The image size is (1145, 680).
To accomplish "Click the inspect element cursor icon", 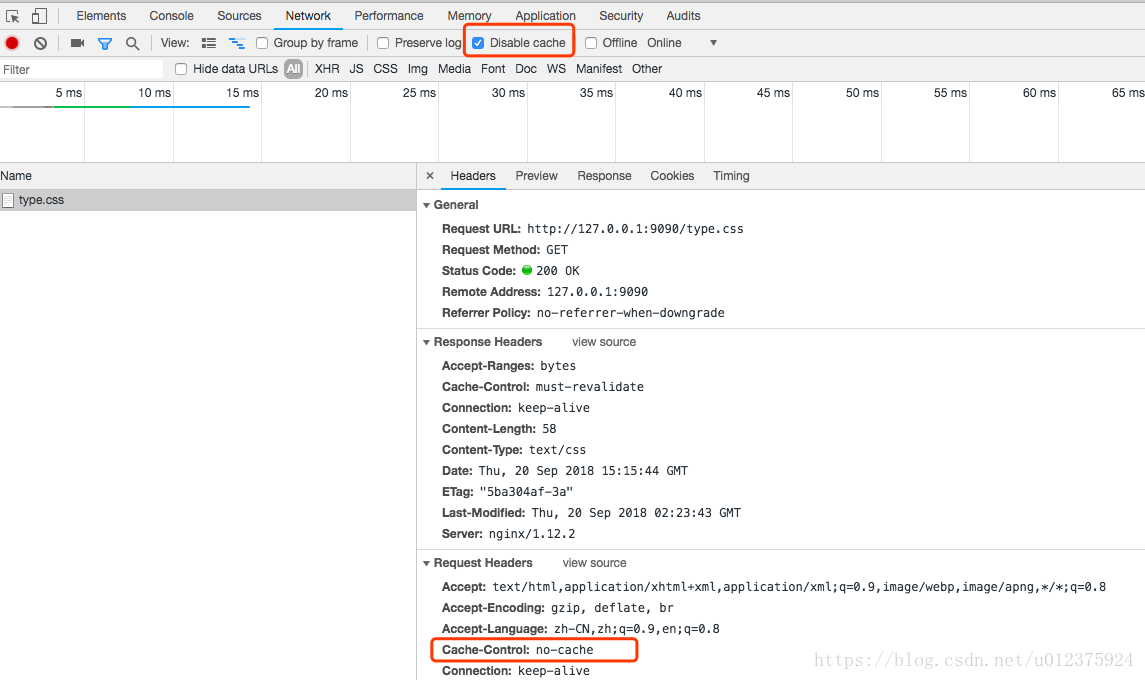I will pos(13,16).
